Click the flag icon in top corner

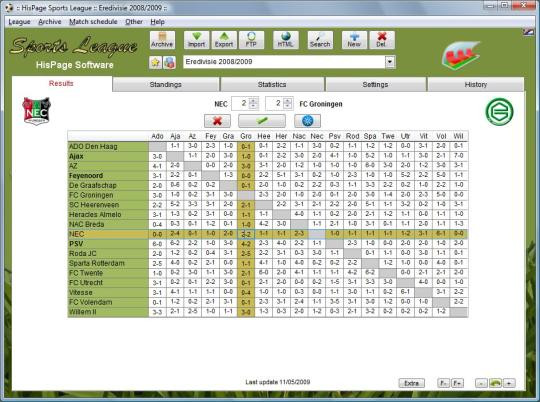pyautogui.click(x=529, y=32)
